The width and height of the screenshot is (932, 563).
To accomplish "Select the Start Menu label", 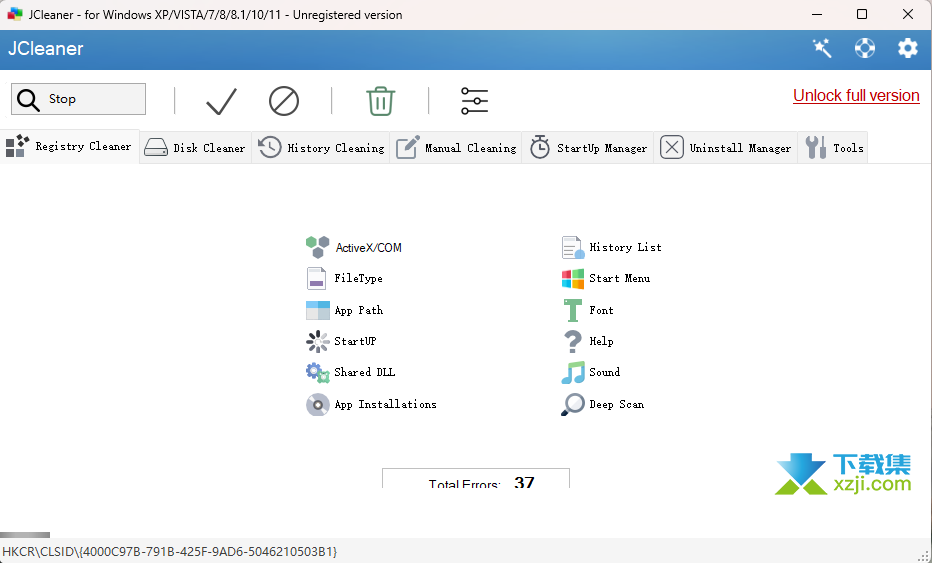I will click(619, 278).
